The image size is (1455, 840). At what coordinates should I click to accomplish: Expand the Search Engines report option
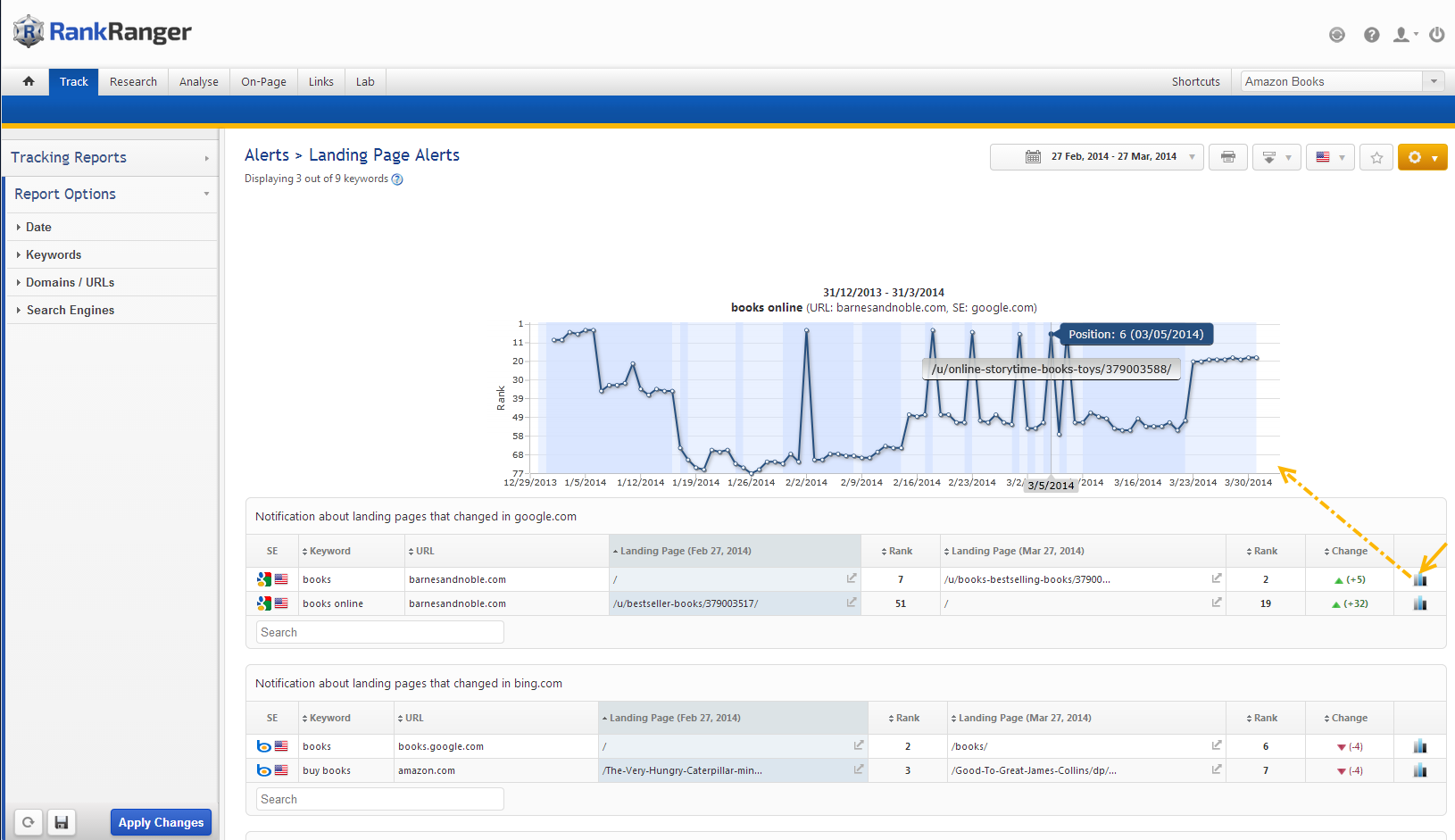70,310
